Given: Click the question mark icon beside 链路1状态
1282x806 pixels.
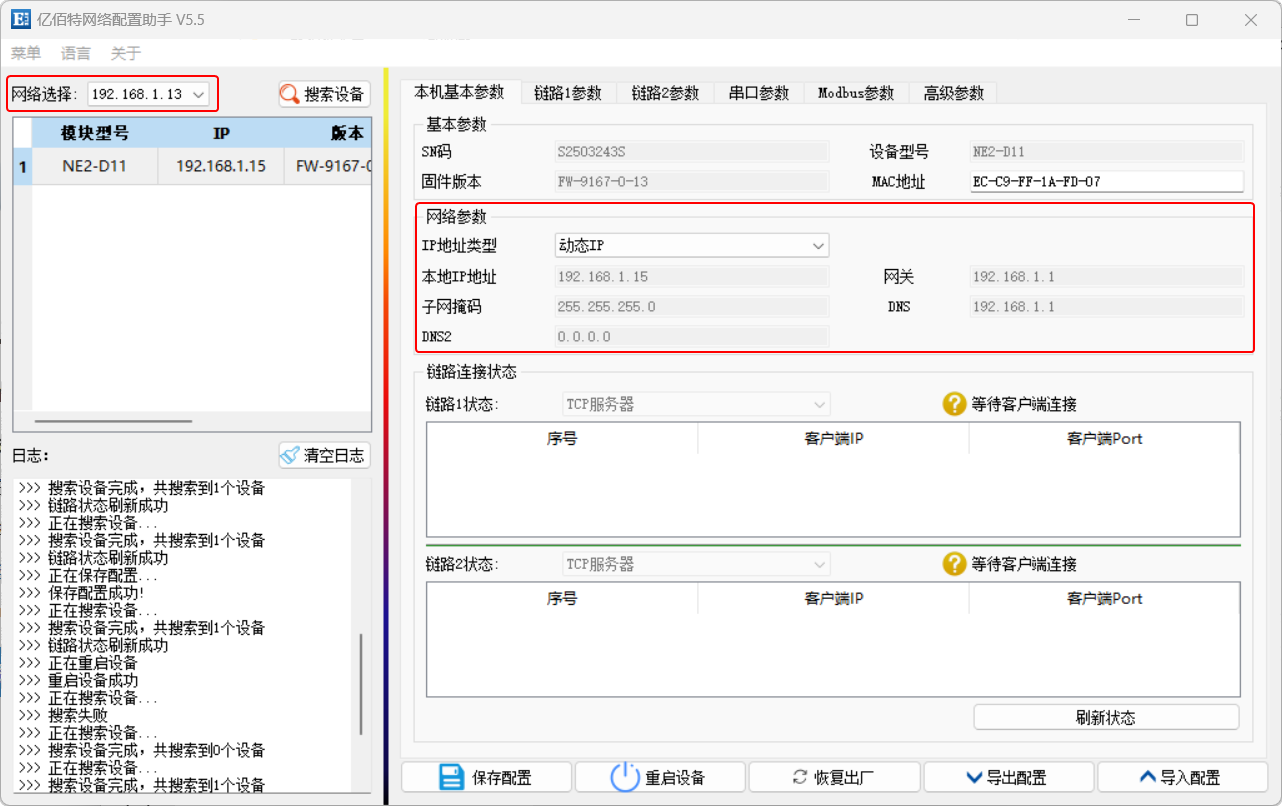Looking at the screenshot, I should coord(954,404).
